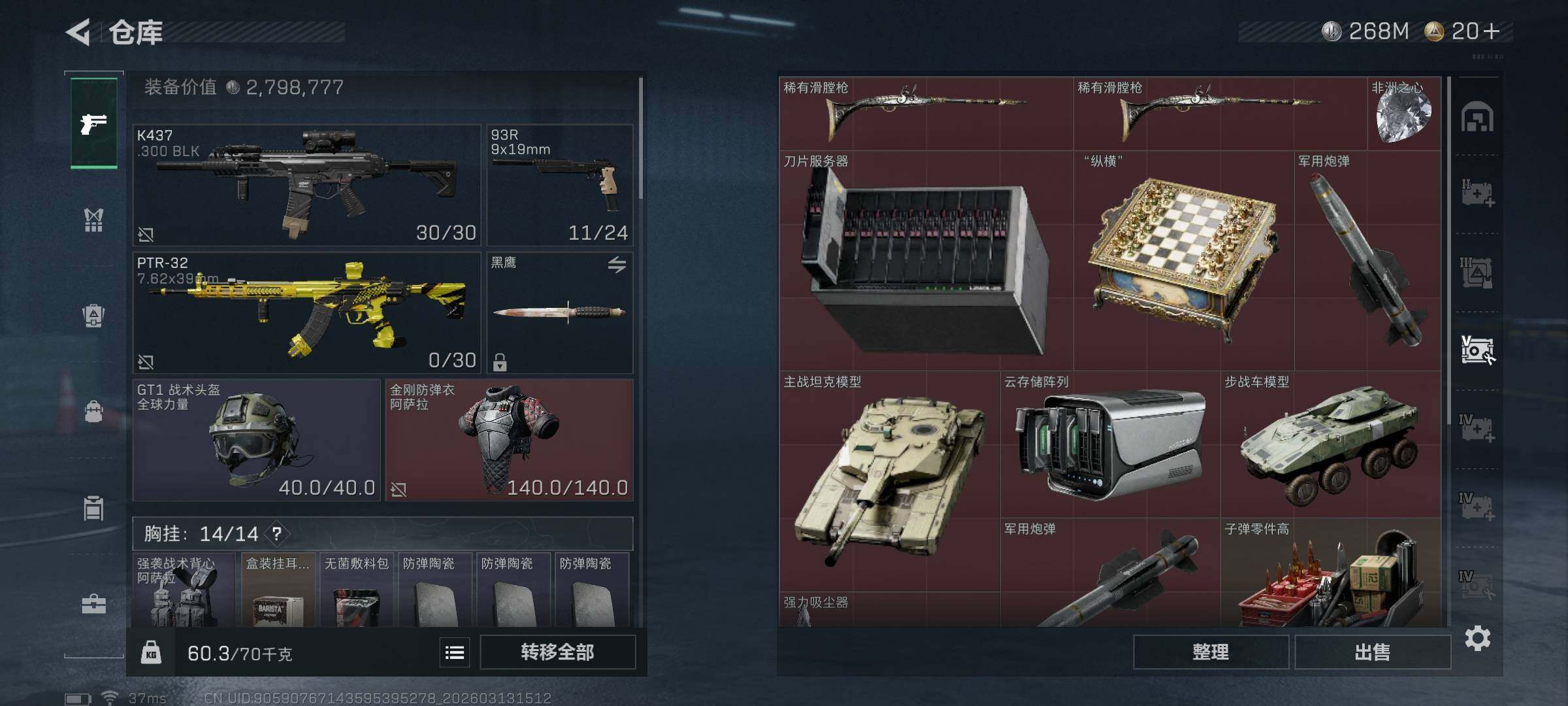Select the active level V storage box
The height and width of the screenshot is (706, 1568).
click(x=1477, y=350)
